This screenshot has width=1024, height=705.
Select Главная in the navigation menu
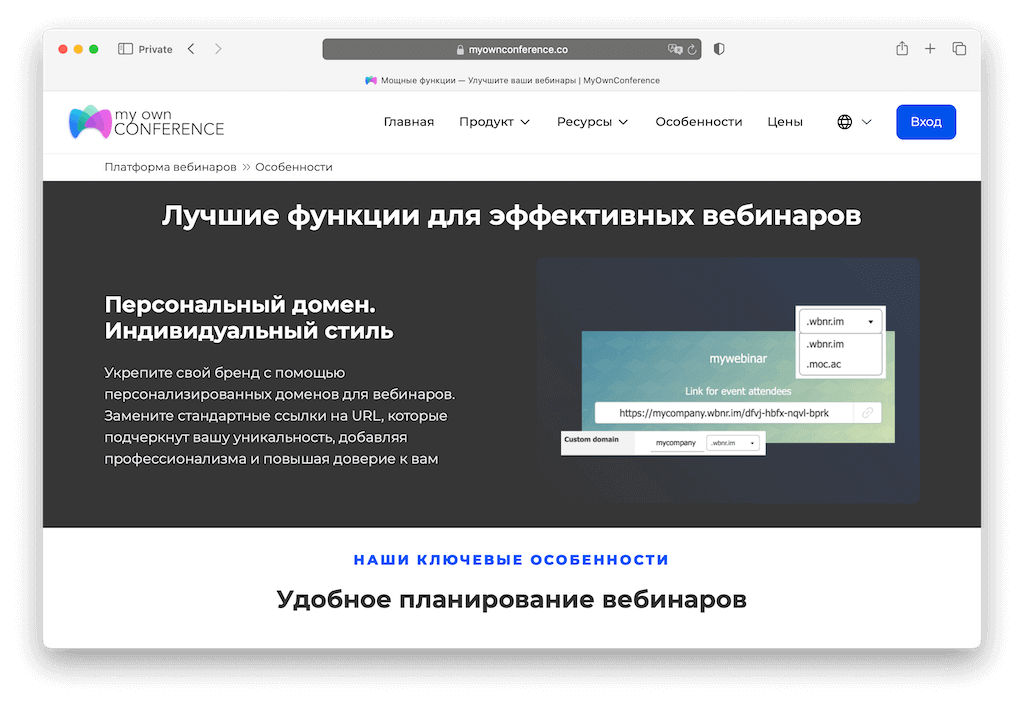coord(409,121)
